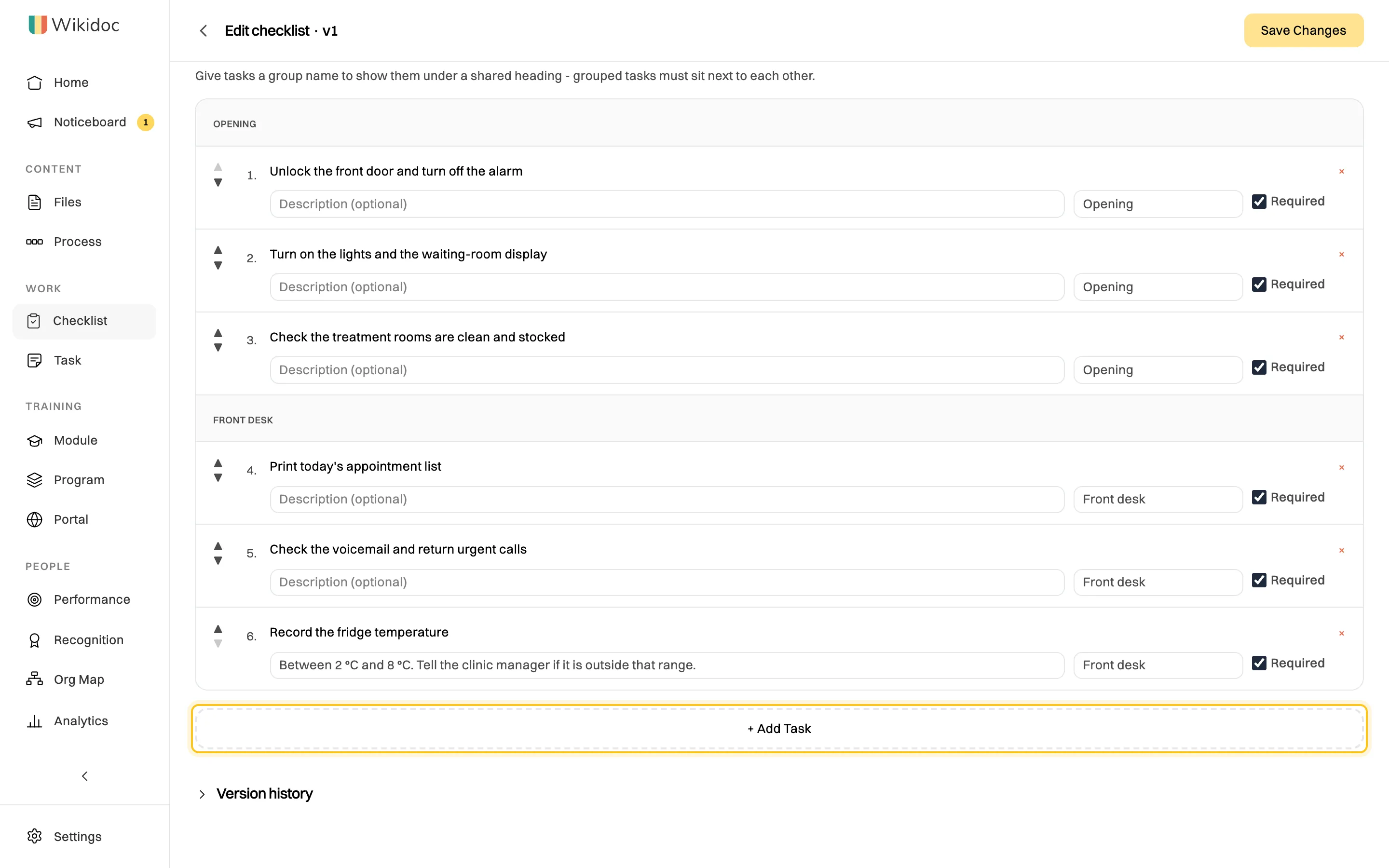
Task: Uncheck Required for the lights task
Action: pos(1259,285)
